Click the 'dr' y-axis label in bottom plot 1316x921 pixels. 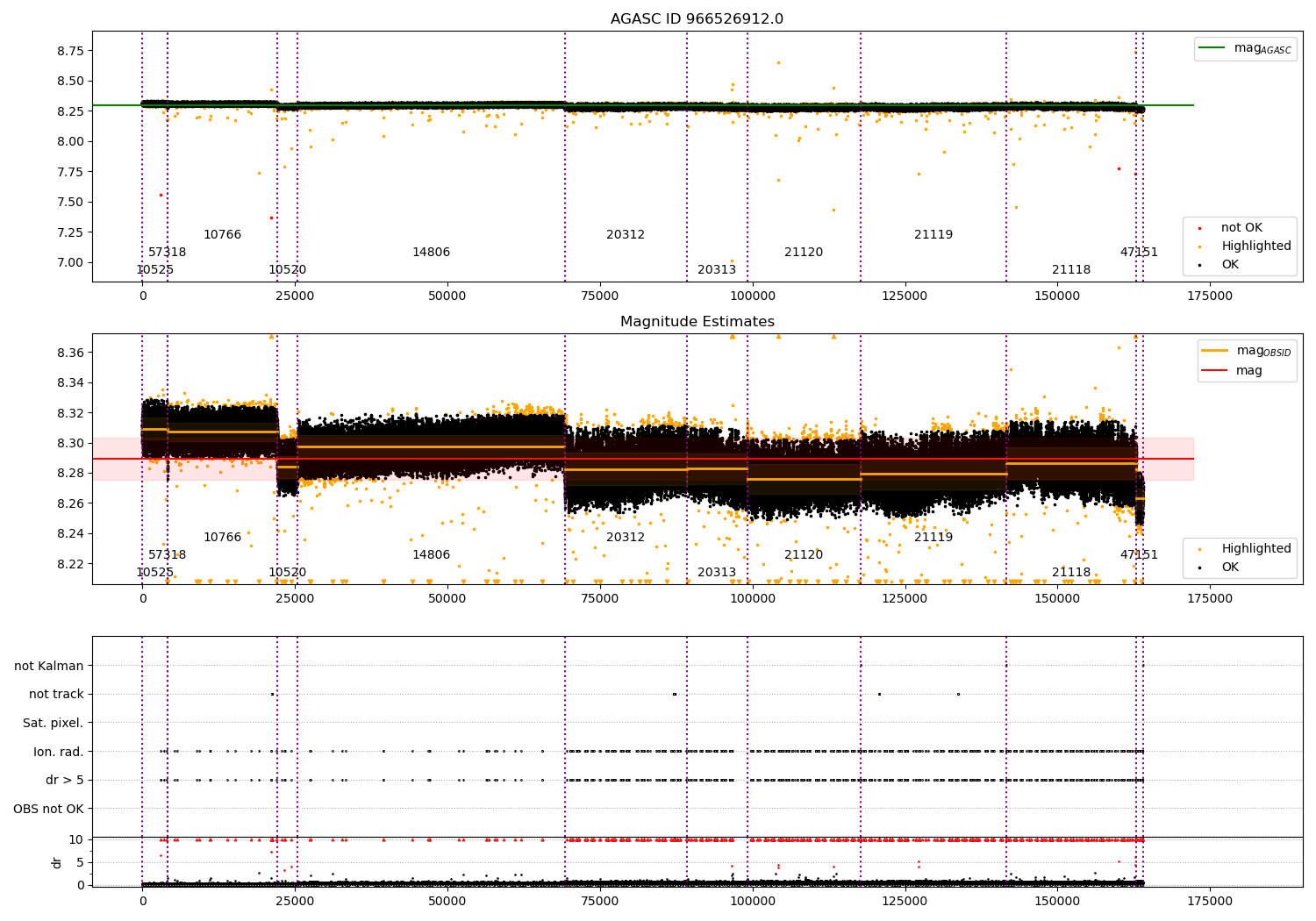pyautogui.click(x=57, y=862)
